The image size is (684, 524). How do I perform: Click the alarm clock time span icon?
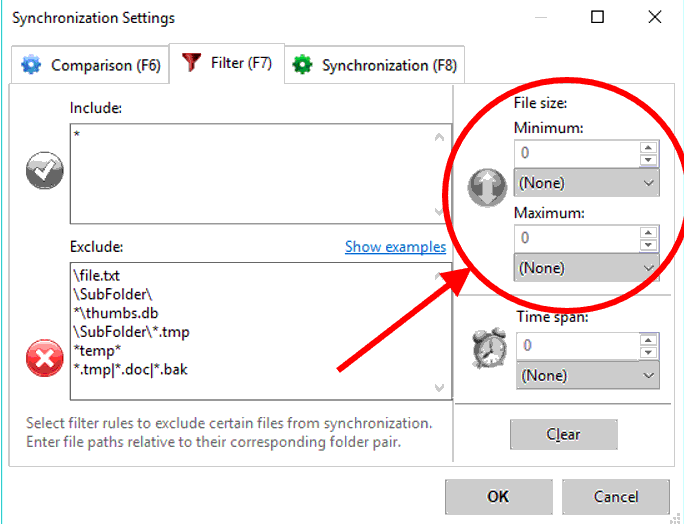coord(490,348)
